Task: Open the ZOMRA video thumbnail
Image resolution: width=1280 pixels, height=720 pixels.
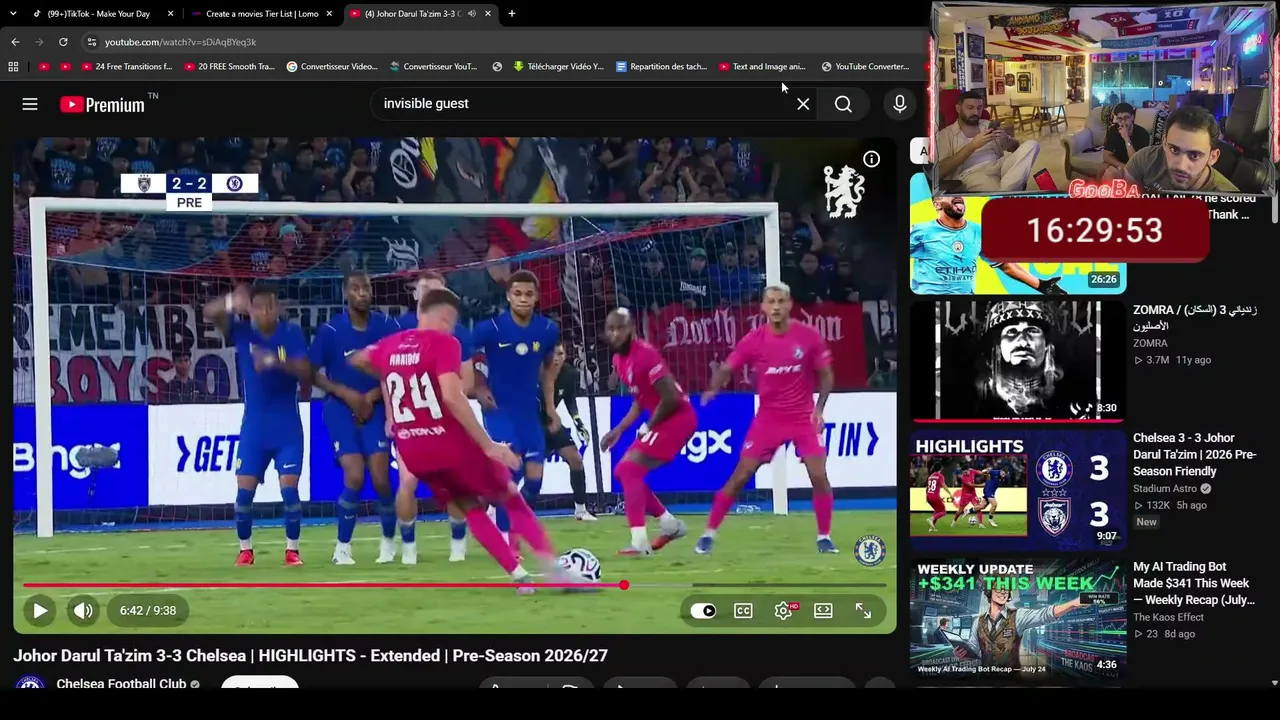Action: coord(1018,361)
